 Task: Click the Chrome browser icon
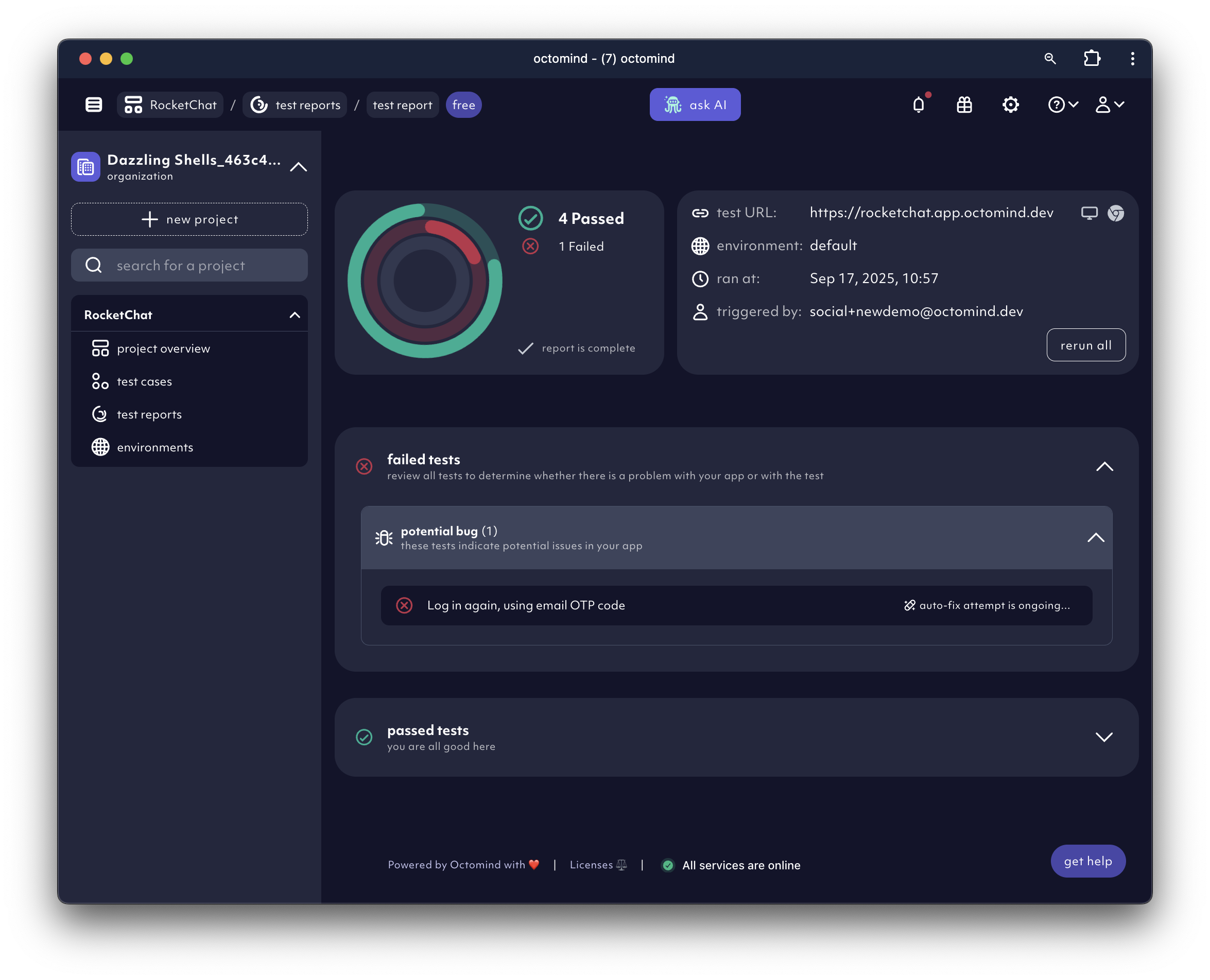[x=1116, y=213]
